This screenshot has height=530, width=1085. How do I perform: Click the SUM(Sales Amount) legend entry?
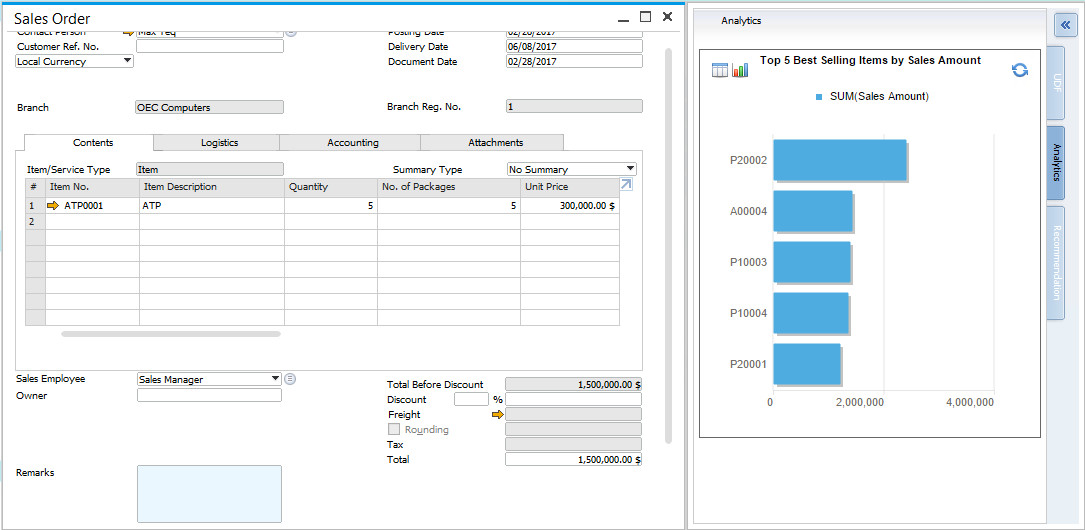871,96
